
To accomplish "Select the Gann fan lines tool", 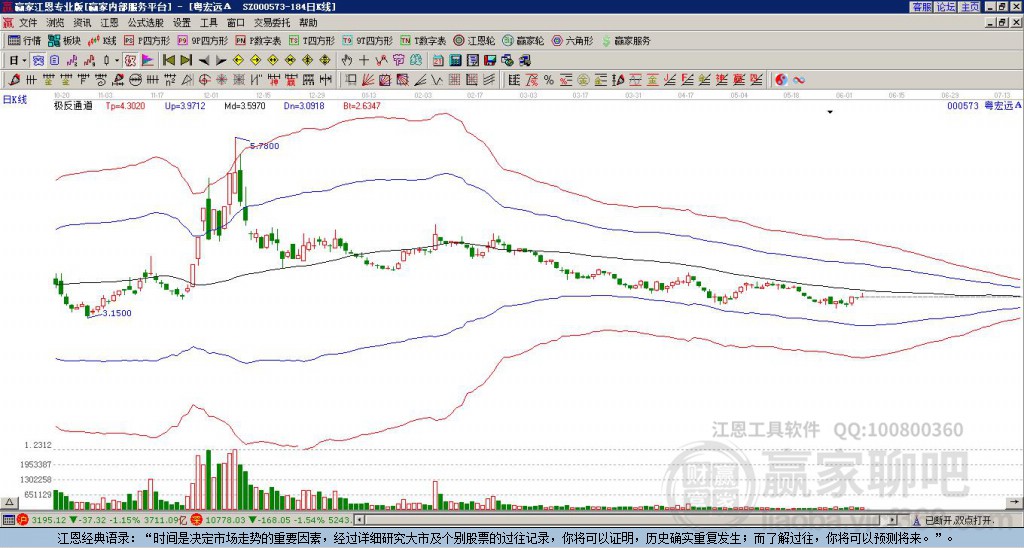I will [368, 80].
